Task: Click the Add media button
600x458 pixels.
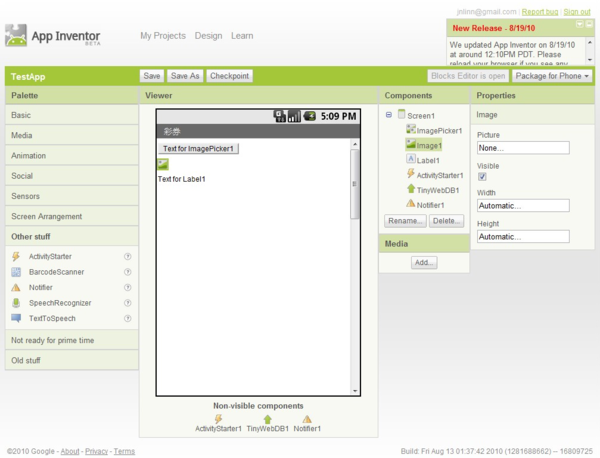Action: [424, 262]
